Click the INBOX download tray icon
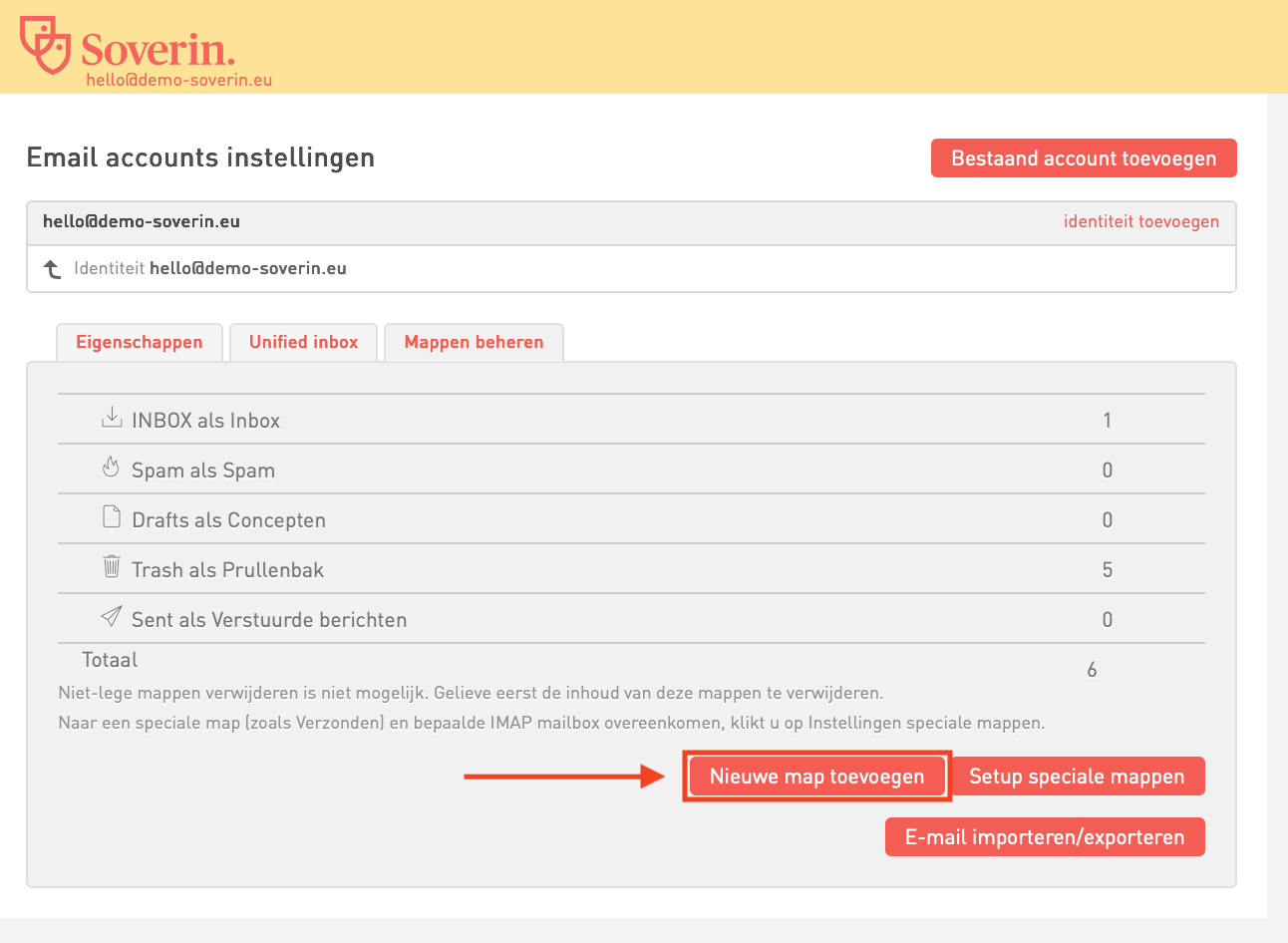 pyautogui.click(x=112, y=418)
